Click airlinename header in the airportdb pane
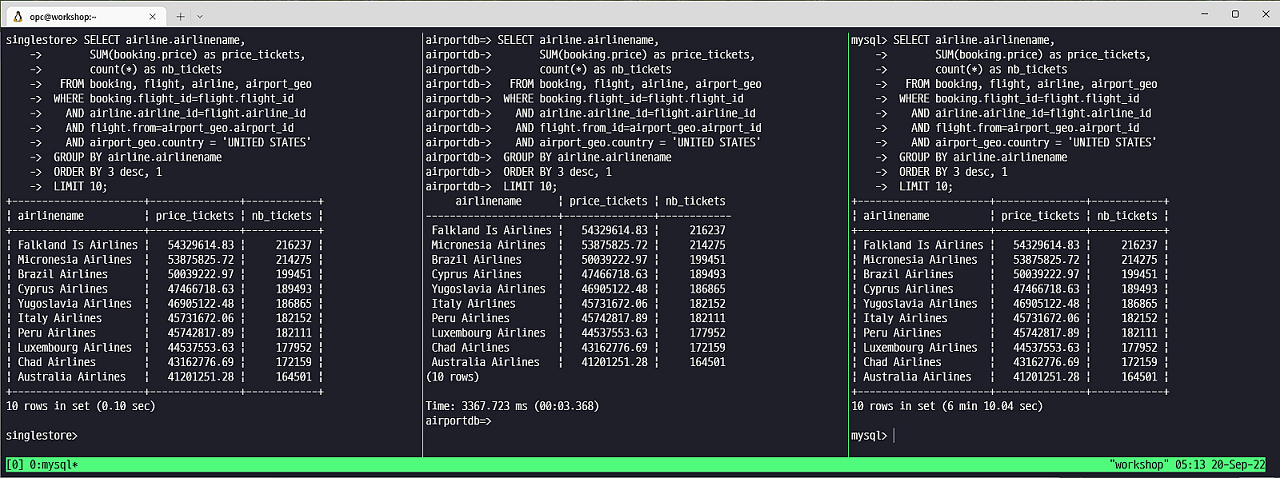 (487, 200)
